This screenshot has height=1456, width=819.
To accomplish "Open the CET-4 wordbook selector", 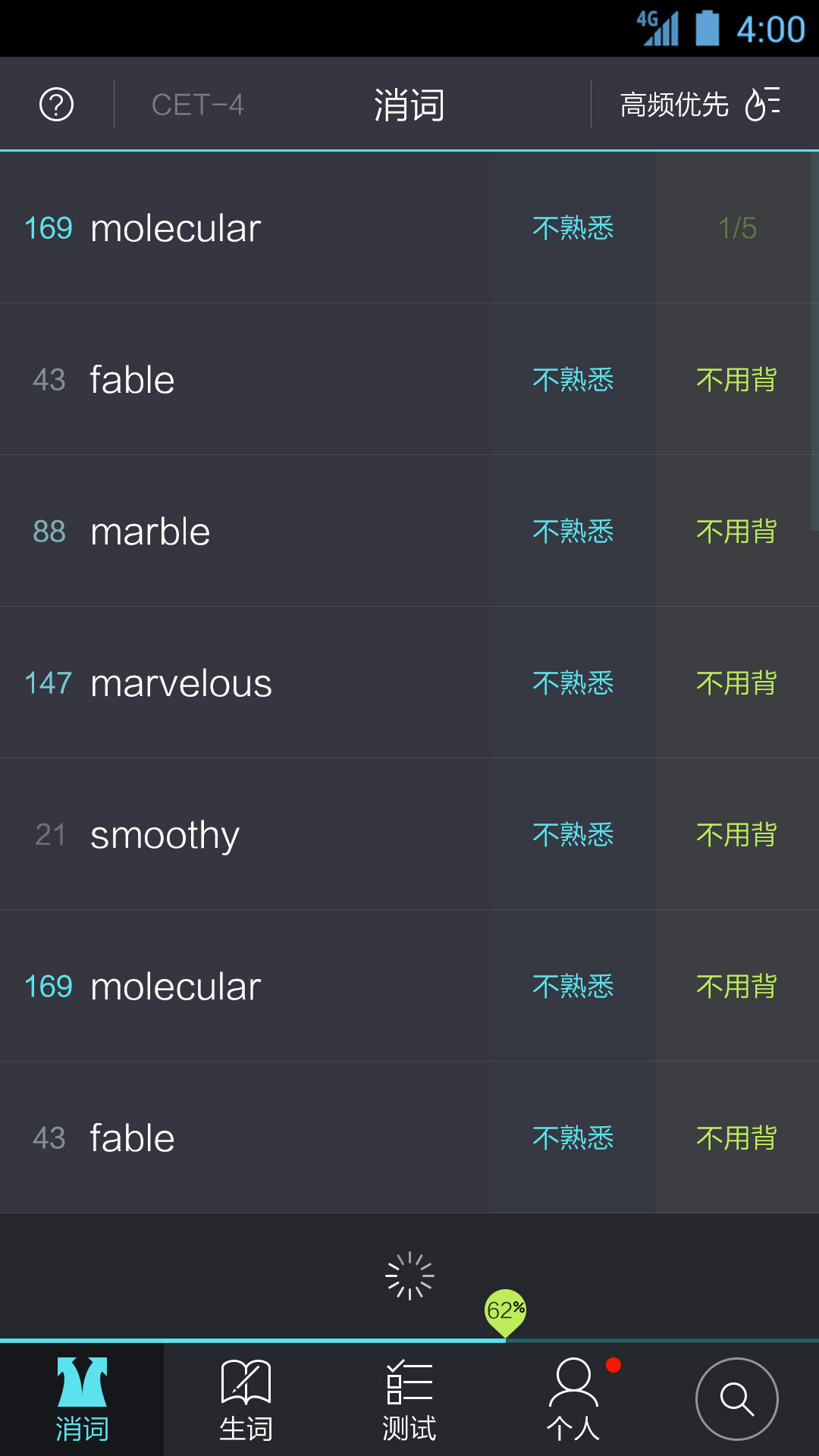I will (x=197, y=105).
